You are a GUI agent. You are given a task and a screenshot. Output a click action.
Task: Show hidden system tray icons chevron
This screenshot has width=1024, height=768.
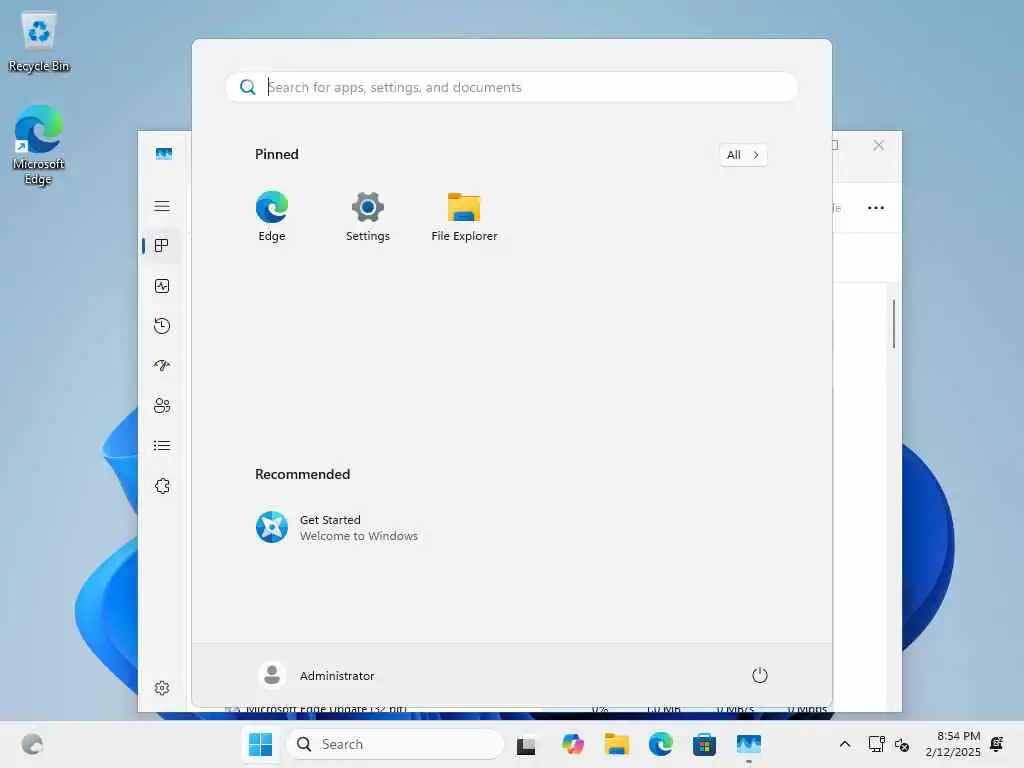(x=844, y=744)
